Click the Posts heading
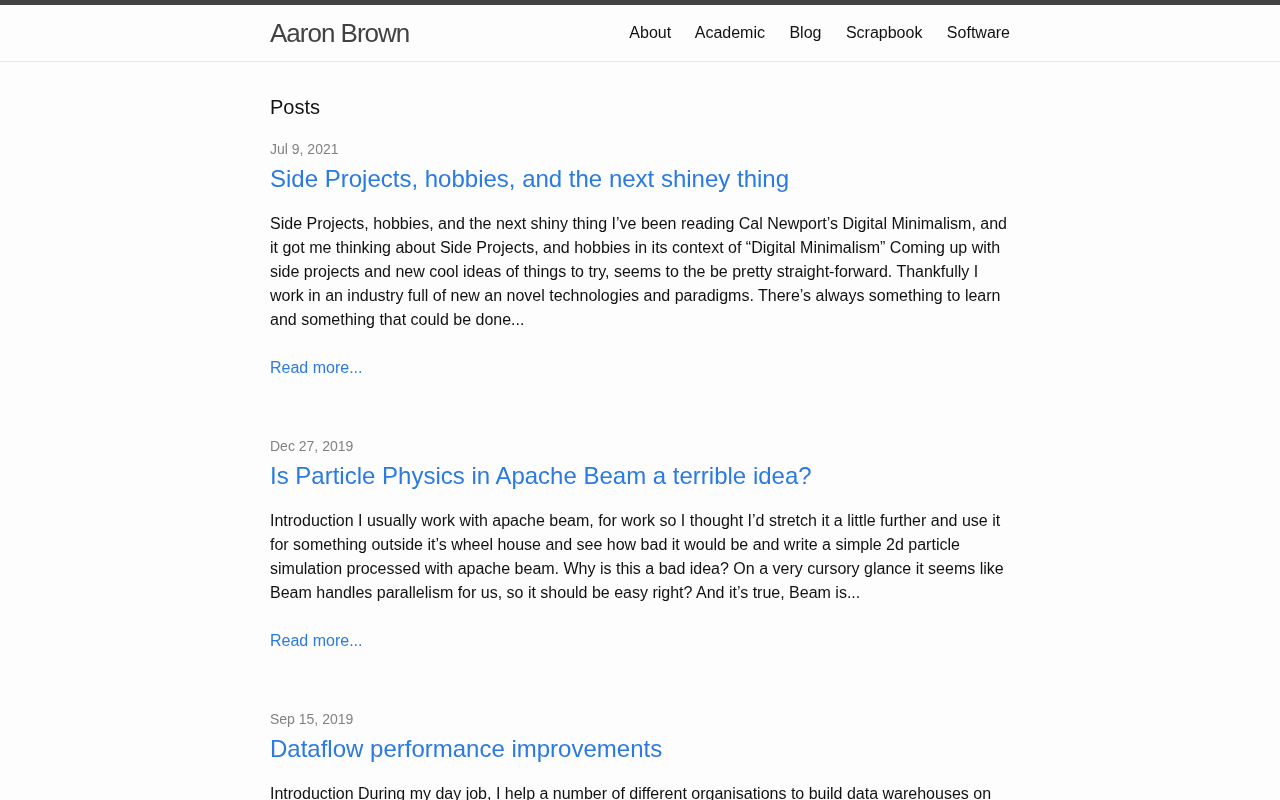 coord(295,107)
